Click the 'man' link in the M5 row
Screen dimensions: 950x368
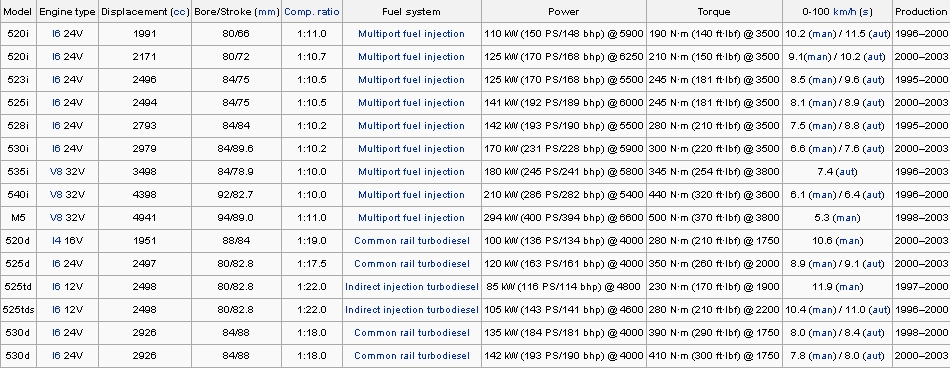pyautogui.click(x=846, y=218)
